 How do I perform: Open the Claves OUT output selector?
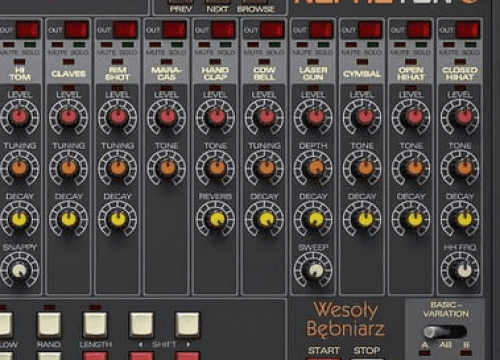click(x=77, y=30)
